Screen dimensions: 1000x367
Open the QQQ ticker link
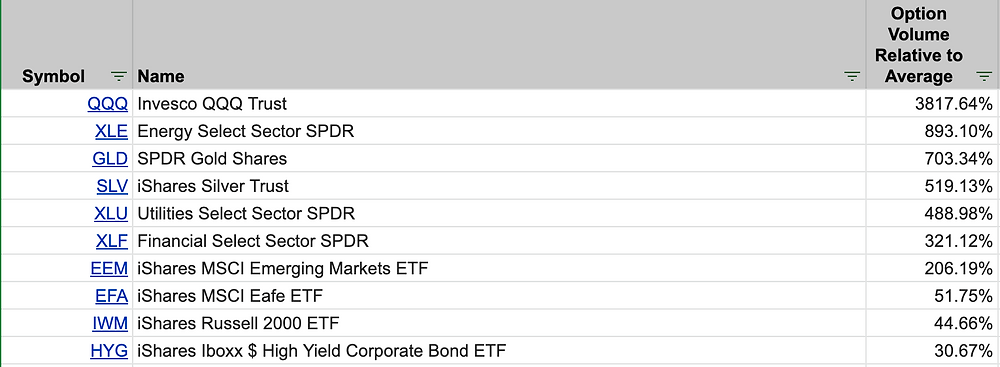[108, 103]
